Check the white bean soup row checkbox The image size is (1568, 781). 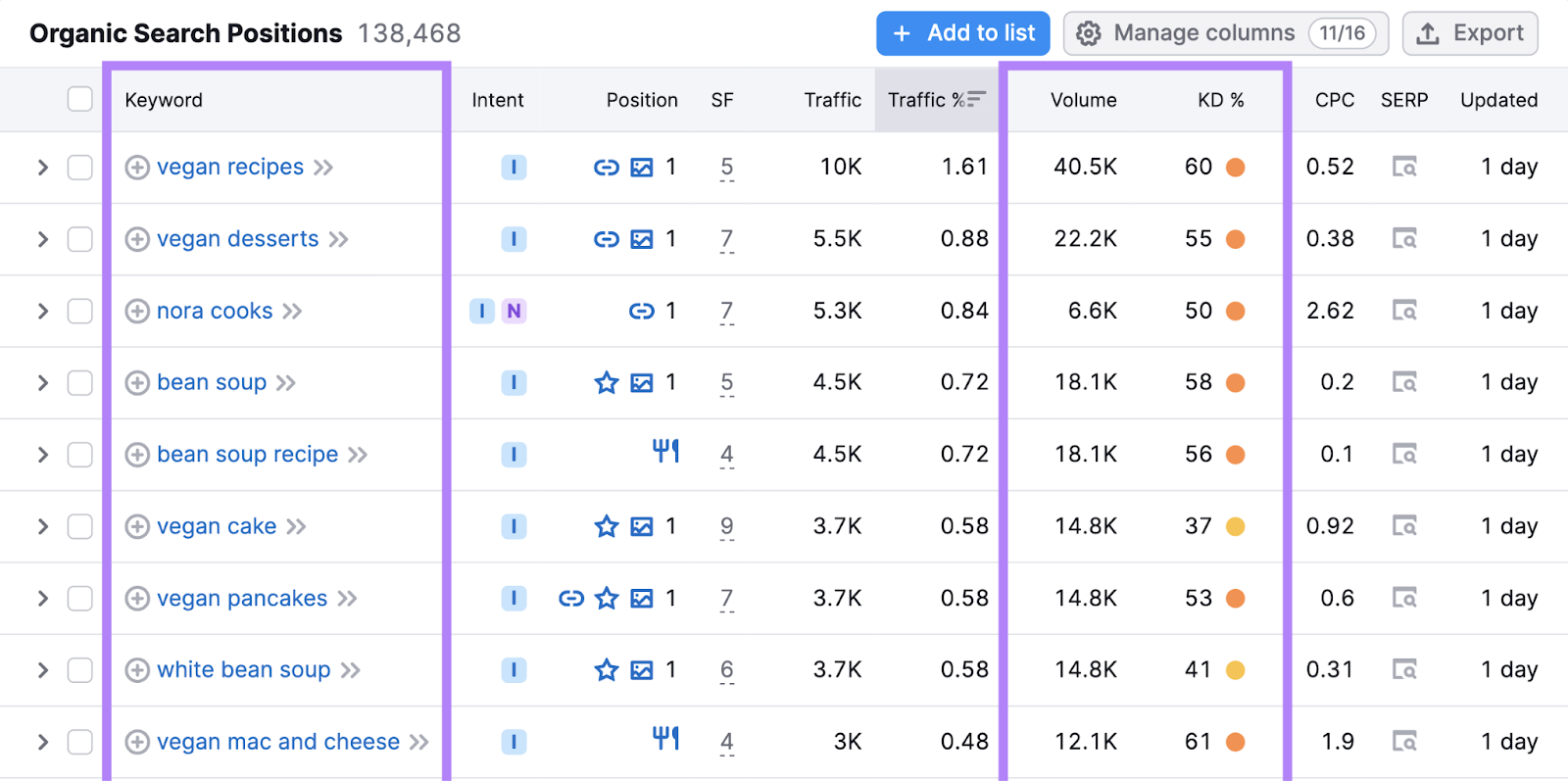point(80,670)
